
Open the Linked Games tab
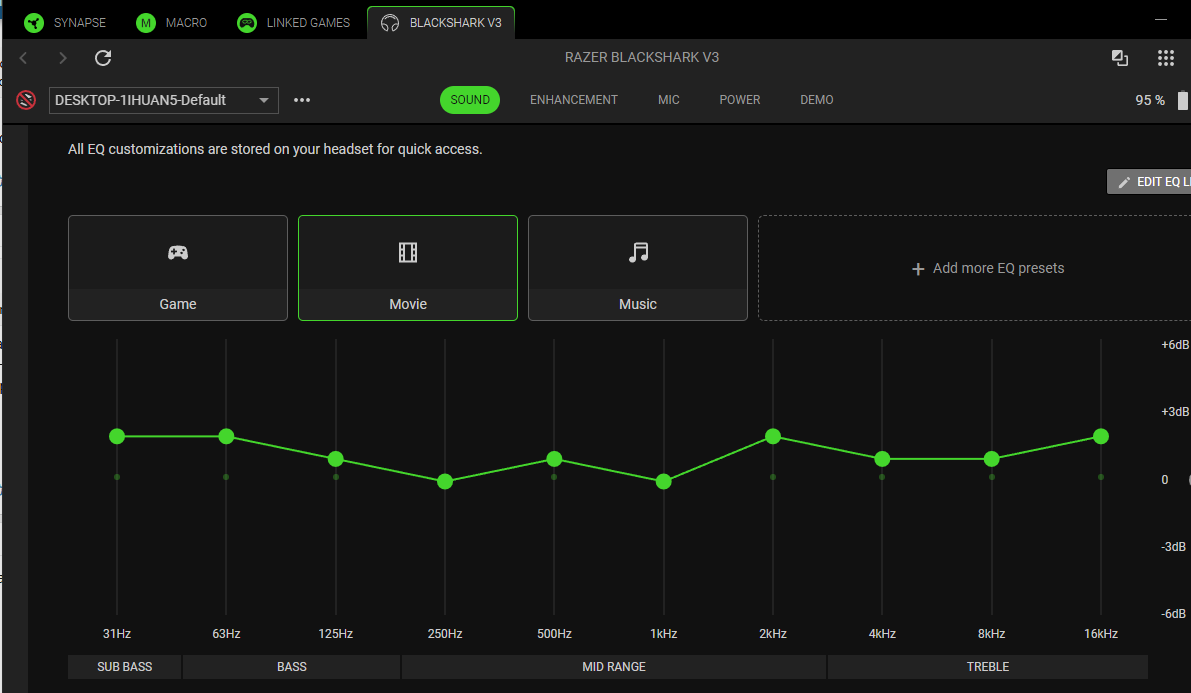(x=293, y=23)
